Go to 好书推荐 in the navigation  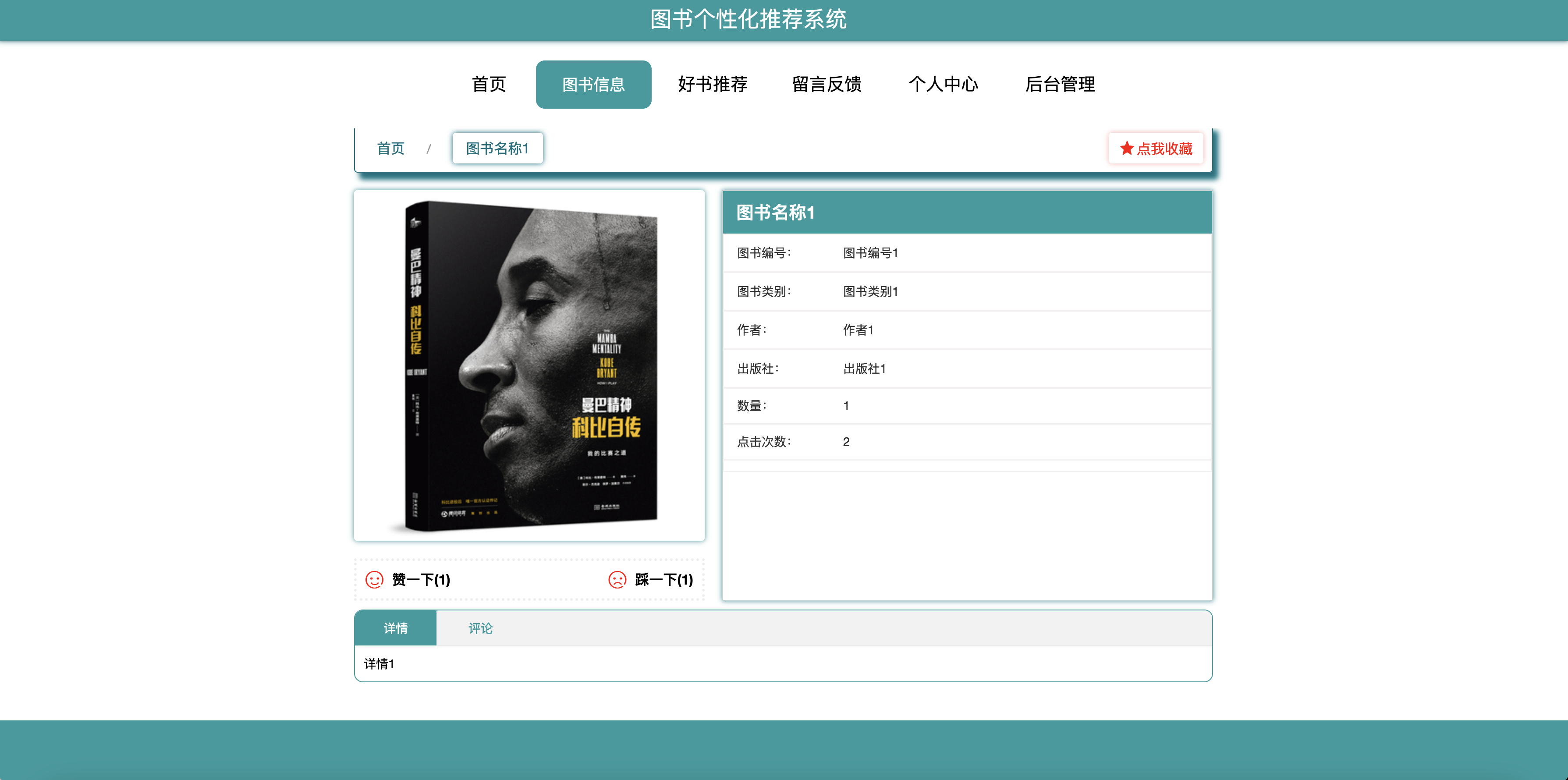pos(712,85)
